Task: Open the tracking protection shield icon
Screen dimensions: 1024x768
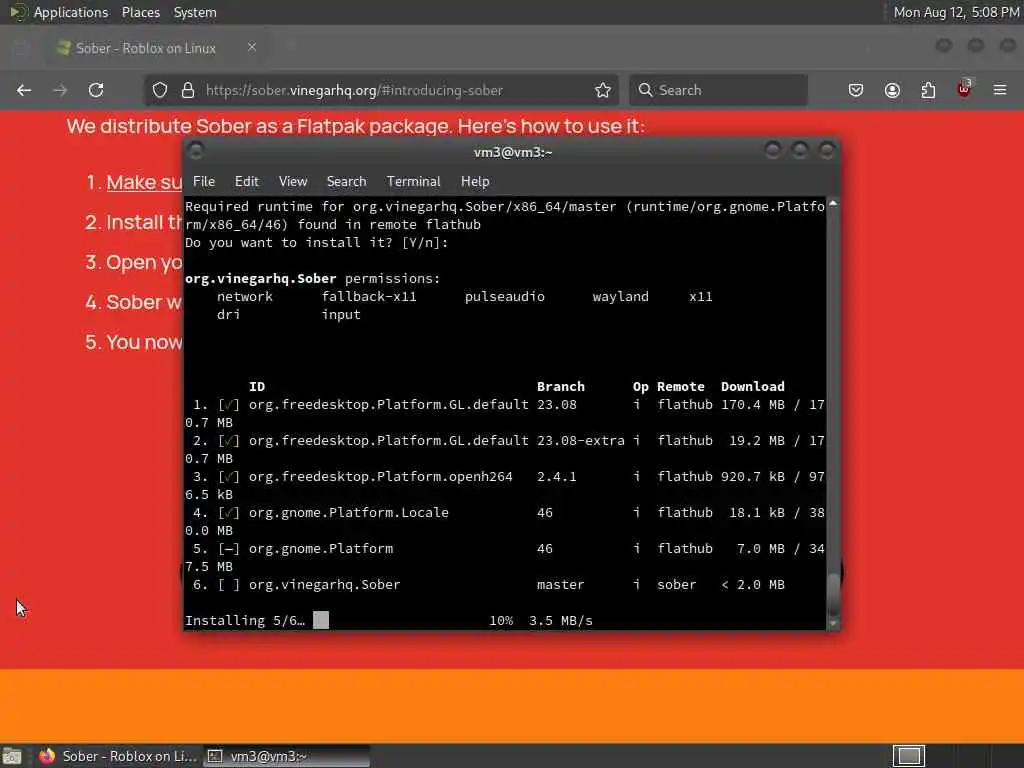Action: coord(160,90)
